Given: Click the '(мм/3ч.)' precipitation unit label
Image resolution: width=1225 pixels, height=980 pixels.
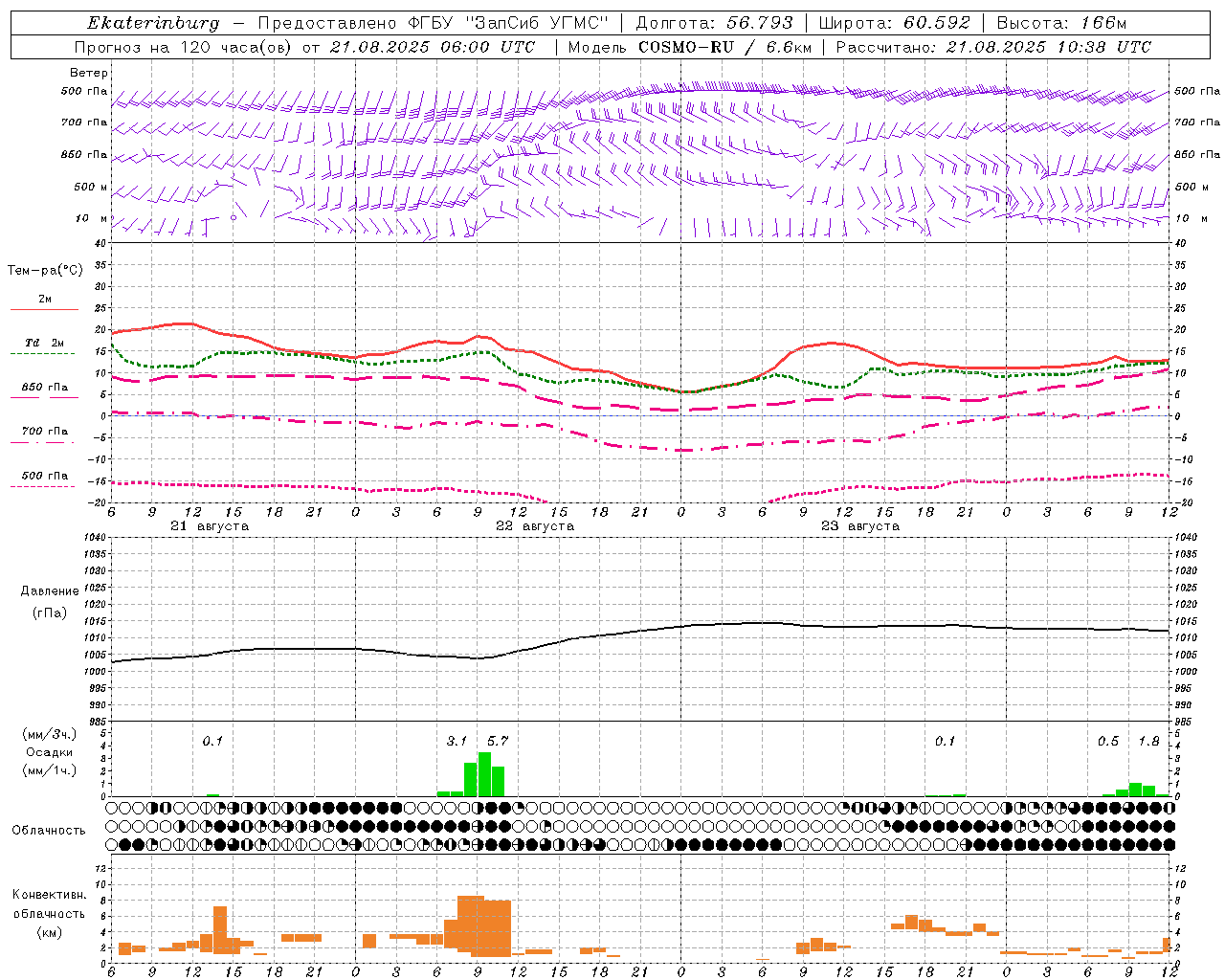Looking at the screenshot, I should (x=49, y=734).
